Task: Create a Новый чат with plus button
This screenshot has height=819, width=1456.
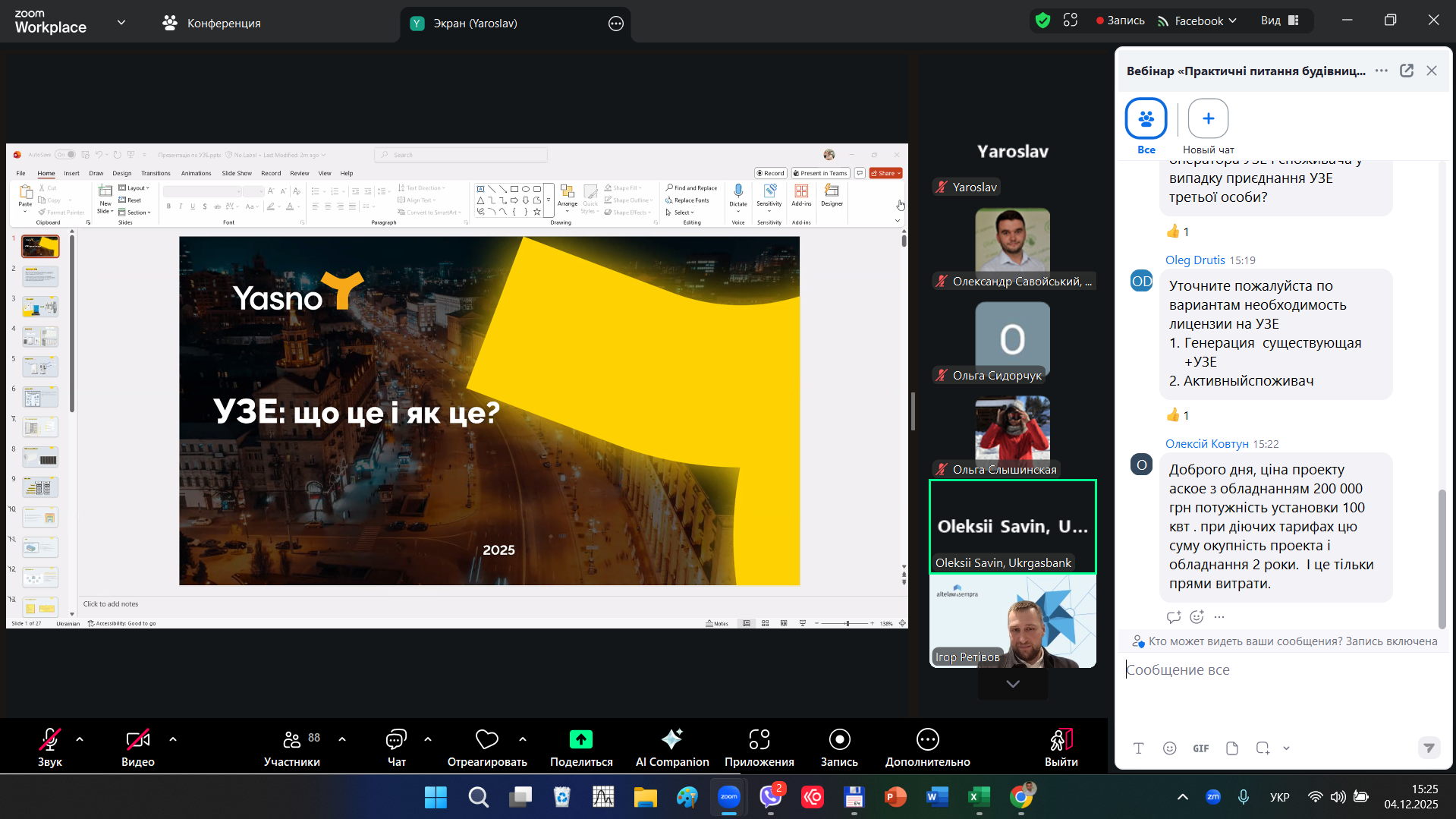Action: (x=1208, y=119)
